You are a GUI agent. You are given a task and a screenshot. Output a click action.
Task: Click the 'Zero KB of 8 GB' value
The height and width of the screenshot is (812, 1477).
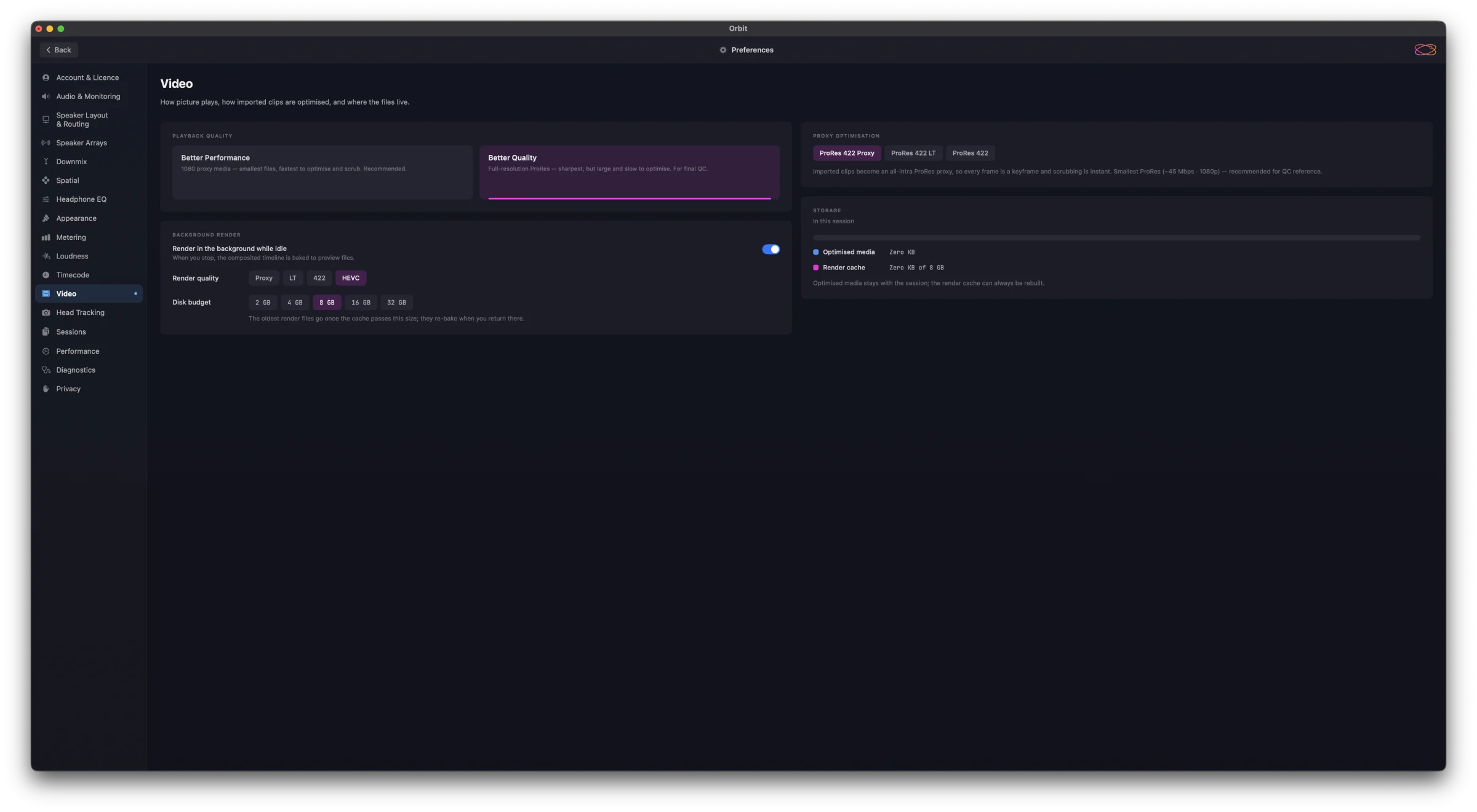[x=916, y=268]
